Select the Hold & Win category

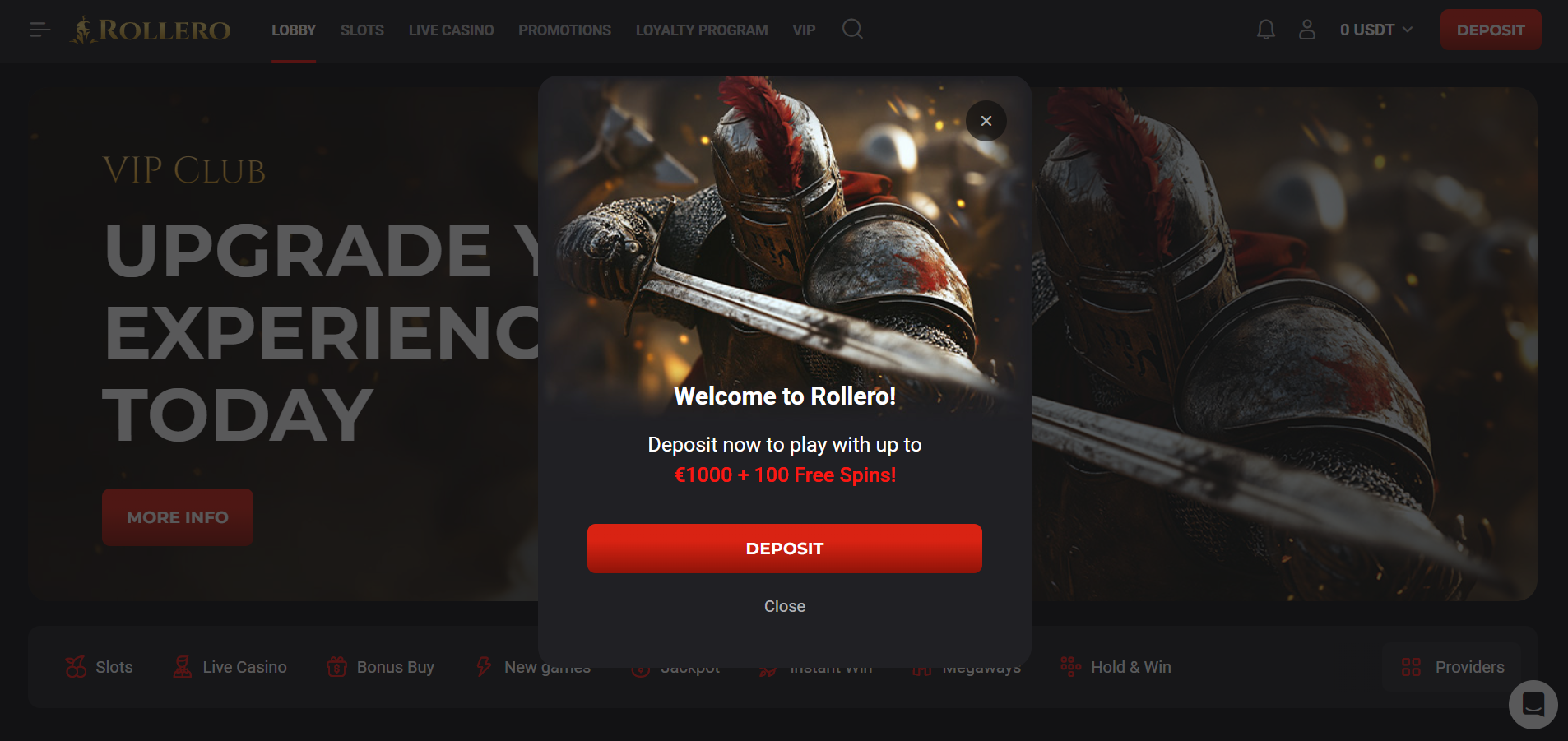1116,667
